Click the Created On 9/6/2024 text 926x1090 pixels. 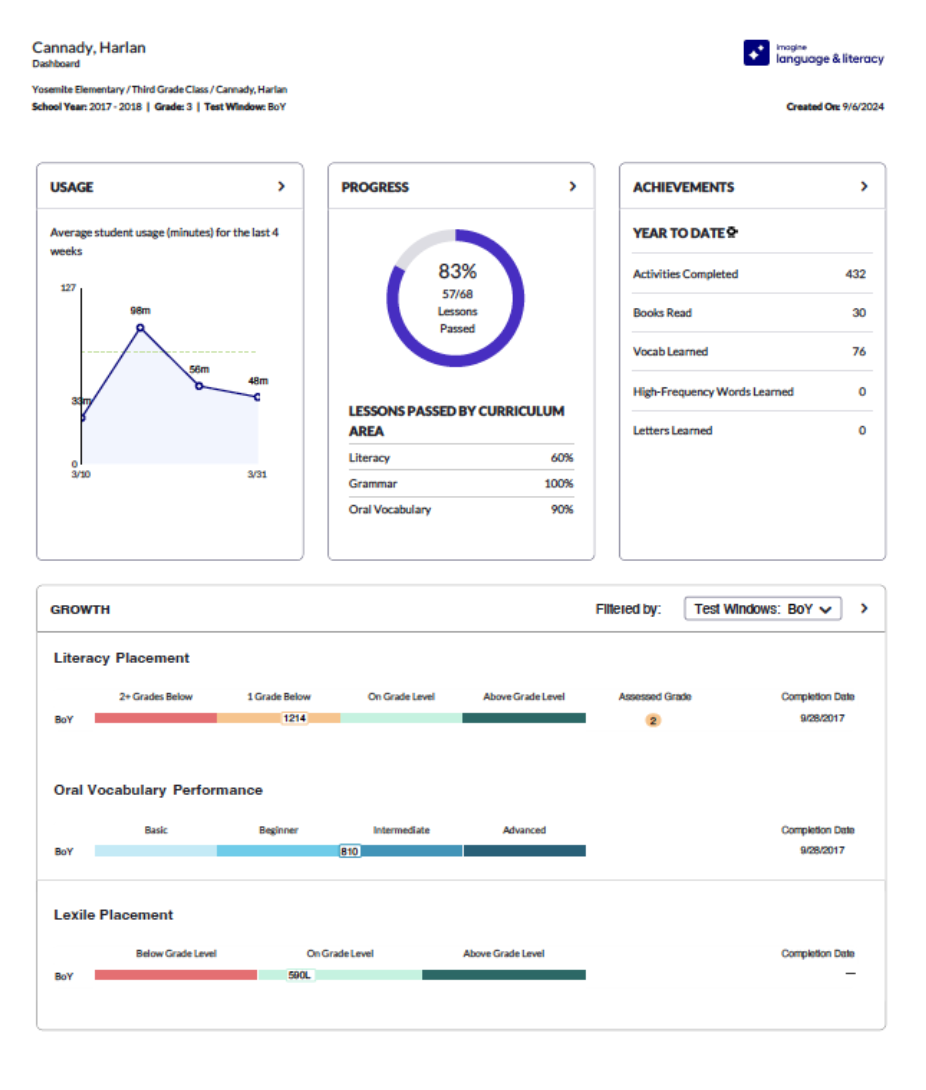835,106
